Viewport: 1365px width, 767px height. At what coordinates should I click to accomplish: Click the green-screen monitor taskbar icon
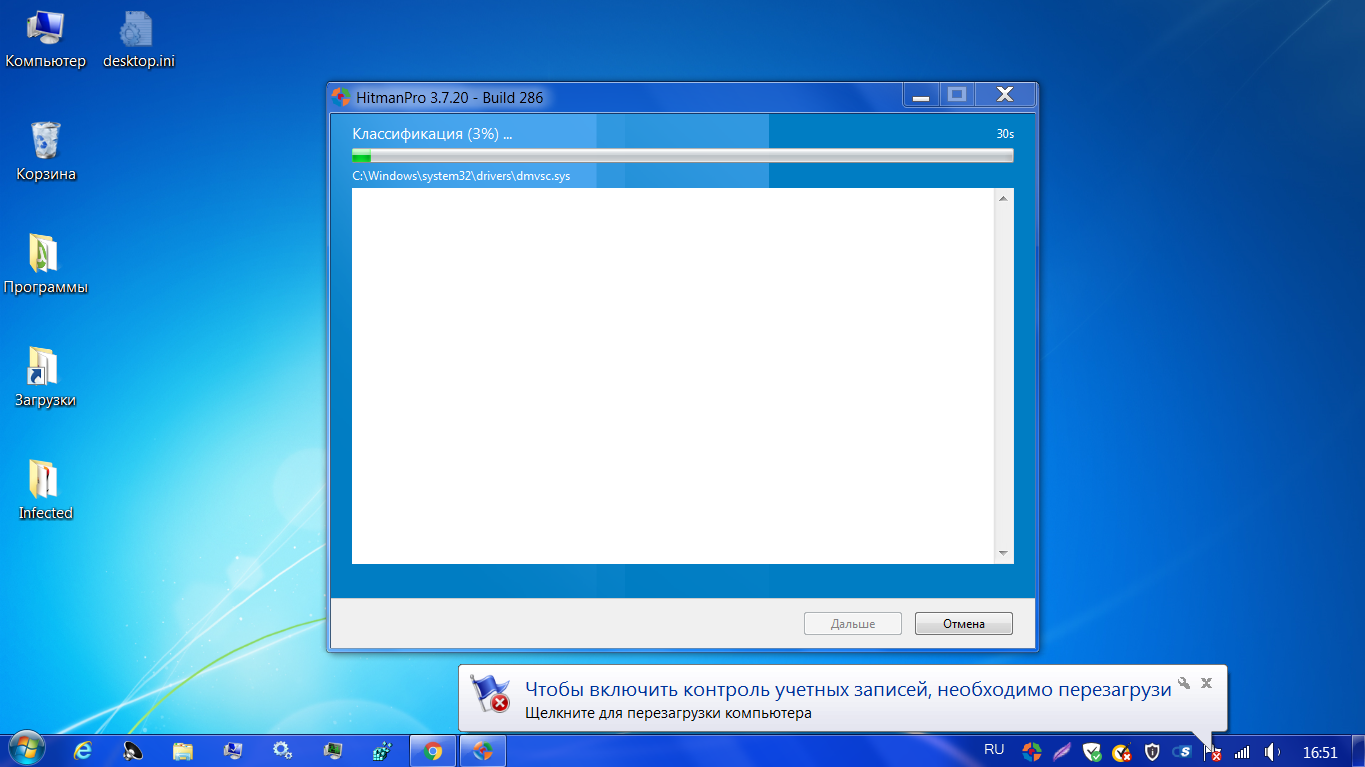(333, 751)
